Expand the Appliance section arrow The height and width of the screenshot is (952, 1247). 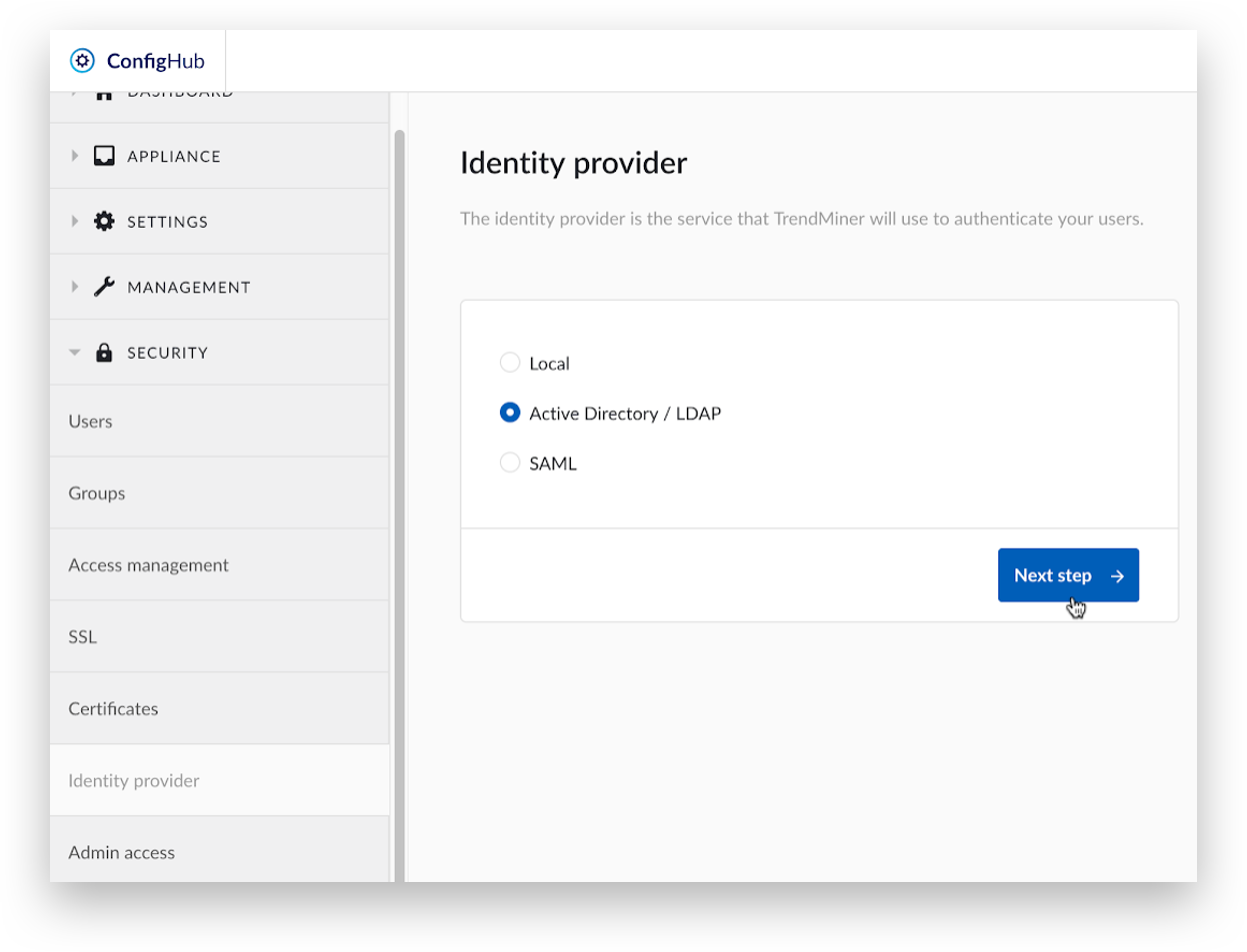[75, 156]
